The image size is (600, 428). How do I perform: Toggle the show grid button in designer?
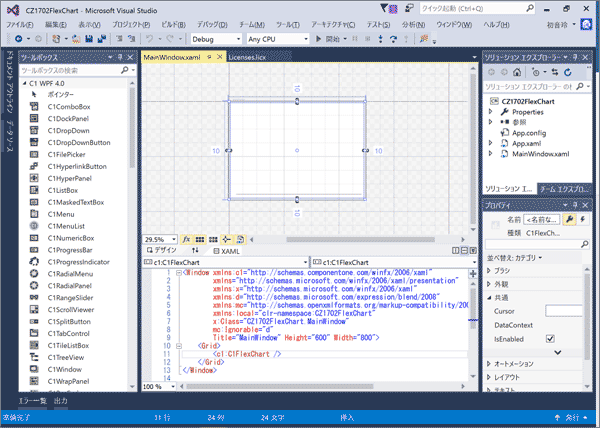tap(200, 239)
